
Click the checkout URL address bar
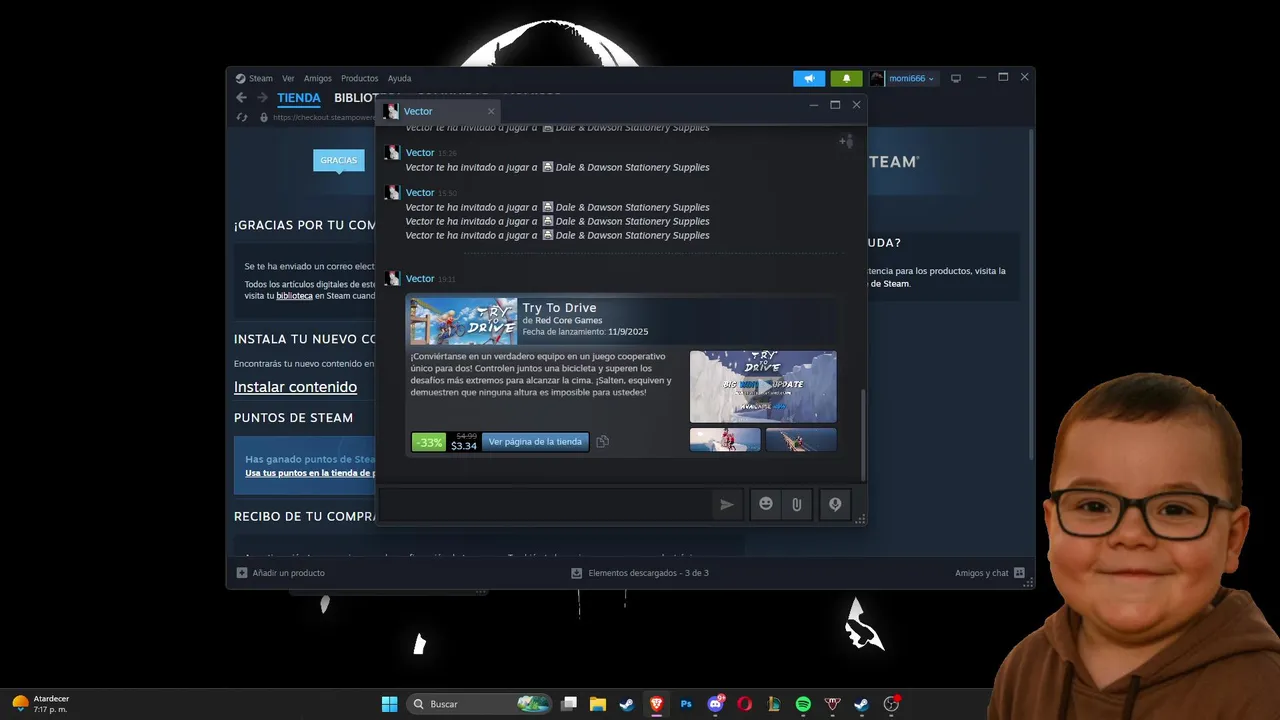[322, 117]
